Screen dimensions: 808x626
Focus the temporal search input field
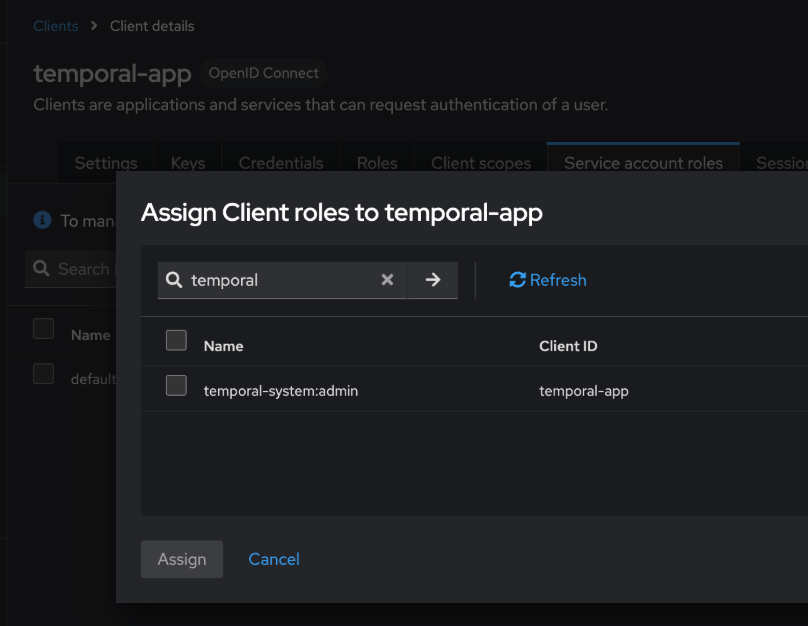(x=282, y=280)
